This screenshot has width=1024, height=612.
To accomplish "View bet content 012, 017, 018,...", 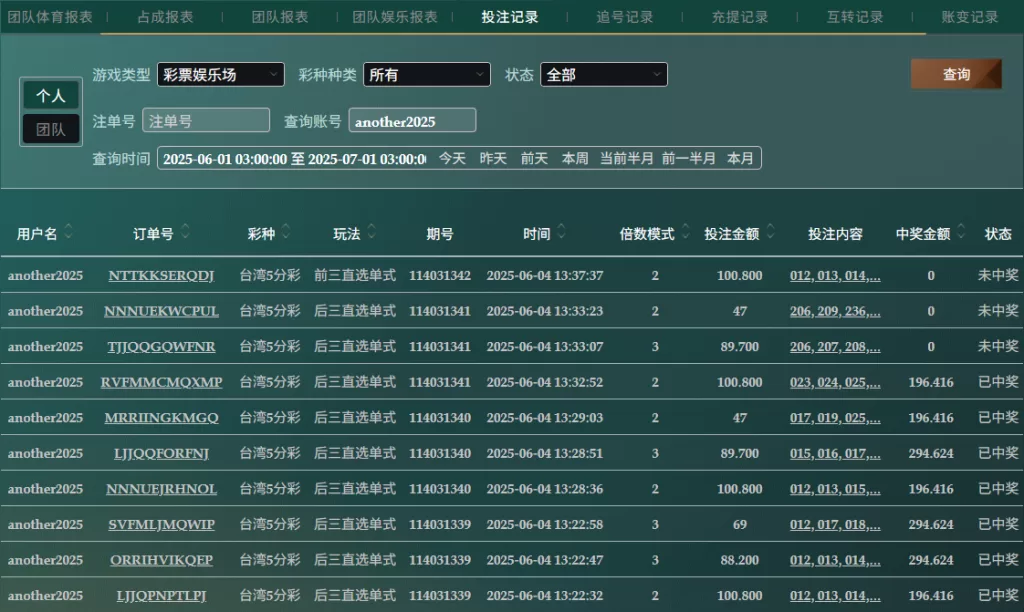I will 835,524.
